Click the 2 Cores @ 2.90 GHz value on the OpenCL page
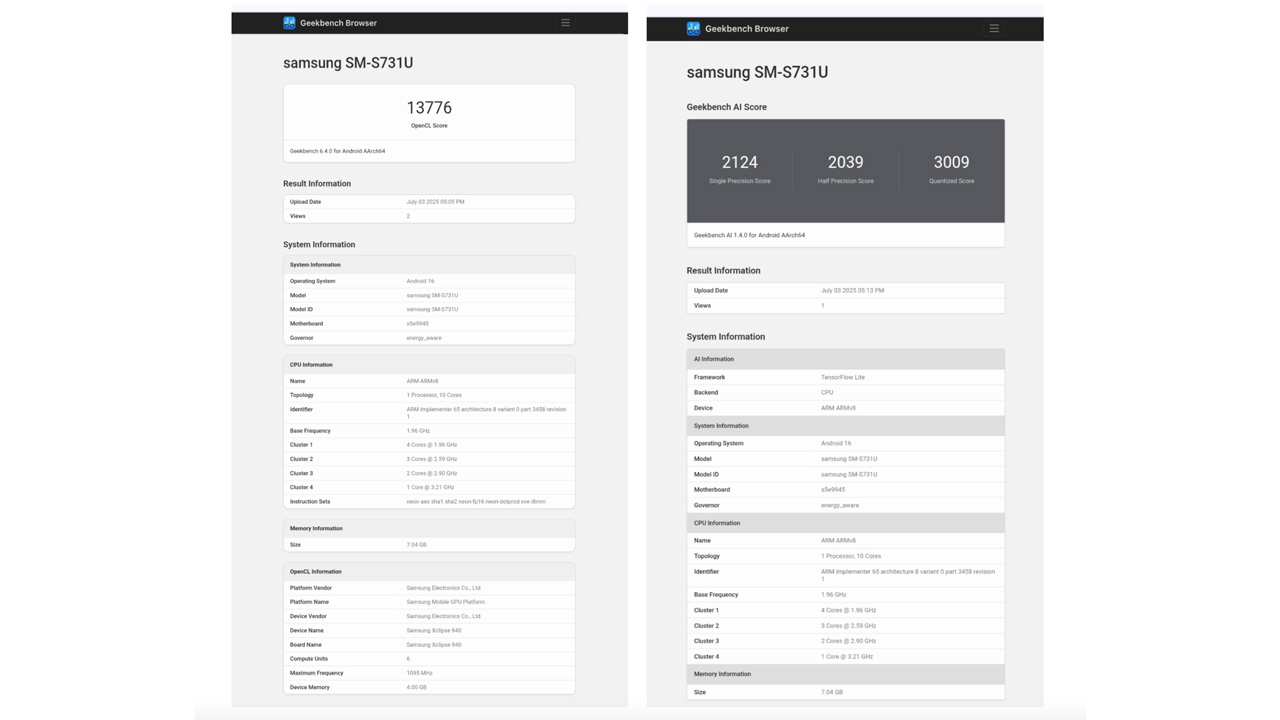The image size is (1280, 720). (x=432, y=474)
